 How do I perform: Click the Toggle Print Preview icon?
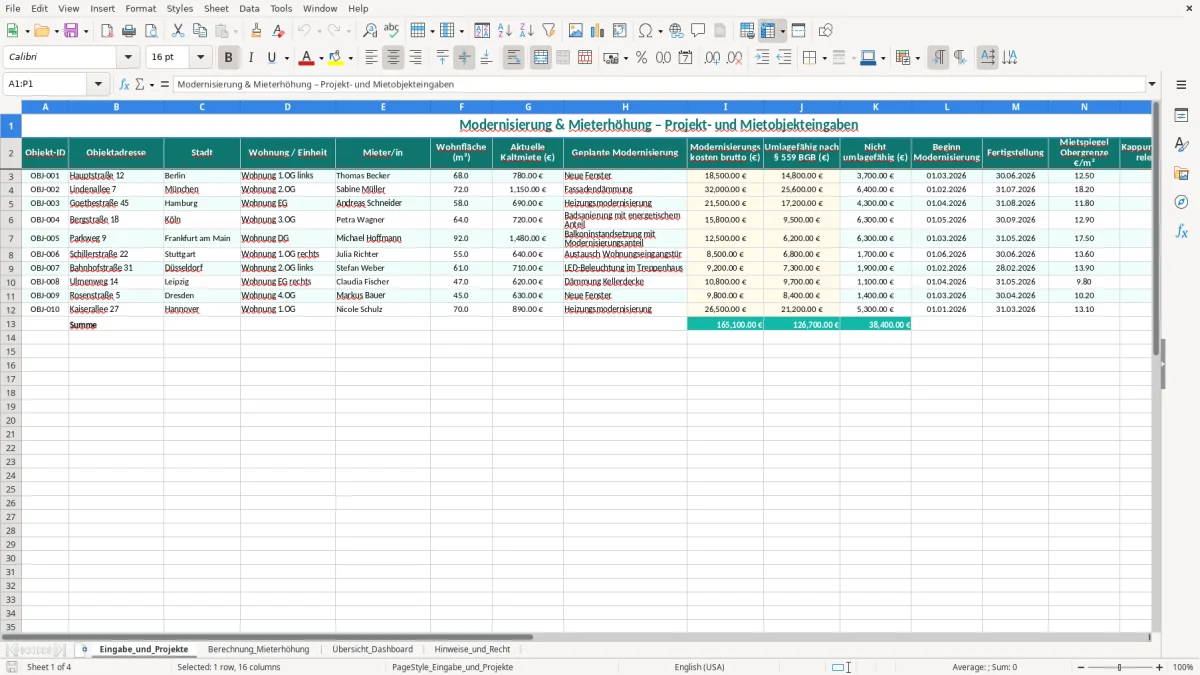(151, 31)
